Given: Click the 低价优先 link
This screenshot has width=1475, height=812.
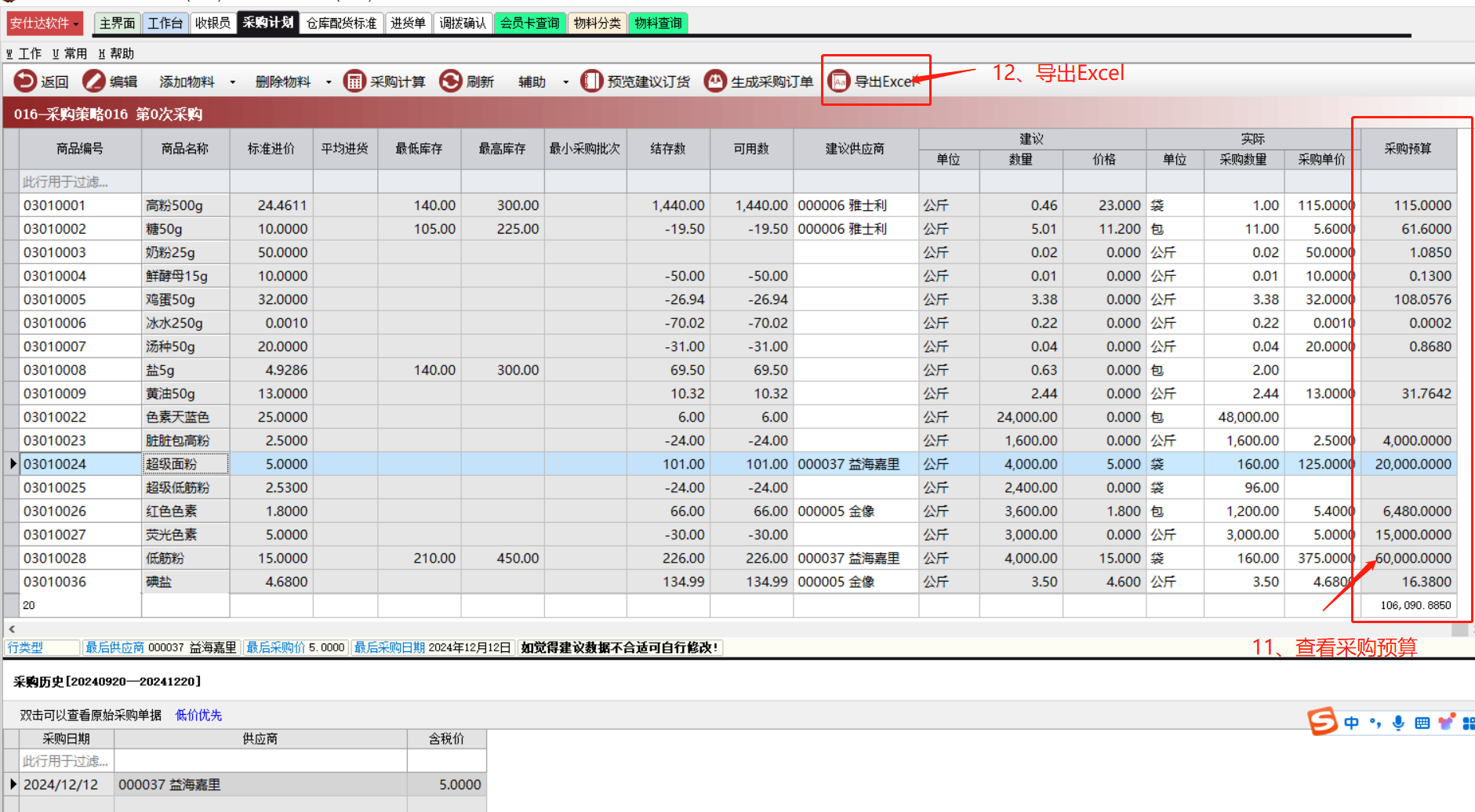Looking at the screenshot, I should (198, 715).
